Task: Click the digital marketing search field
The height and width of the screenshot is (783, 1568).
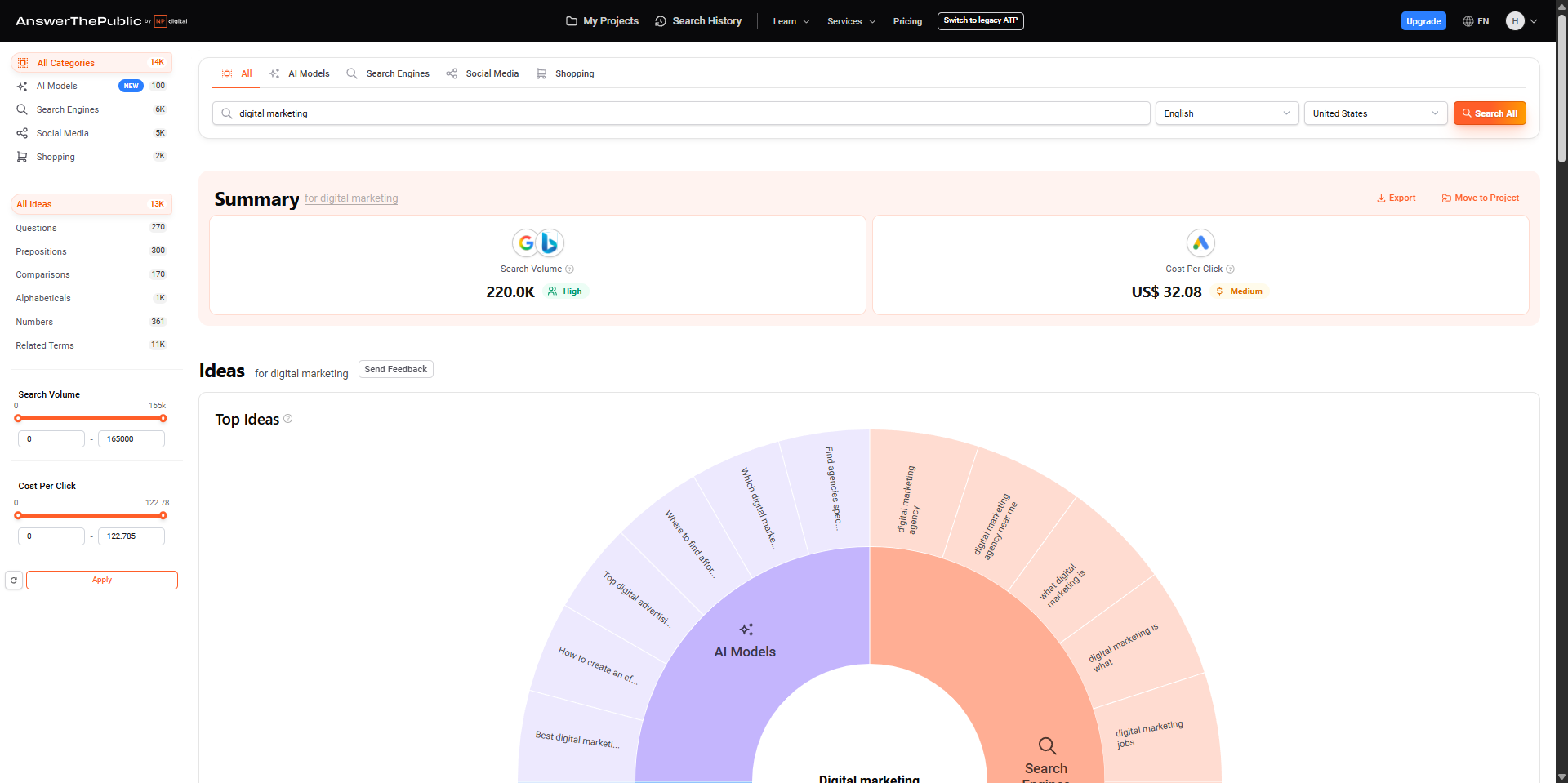Action: tap(682, 113)
